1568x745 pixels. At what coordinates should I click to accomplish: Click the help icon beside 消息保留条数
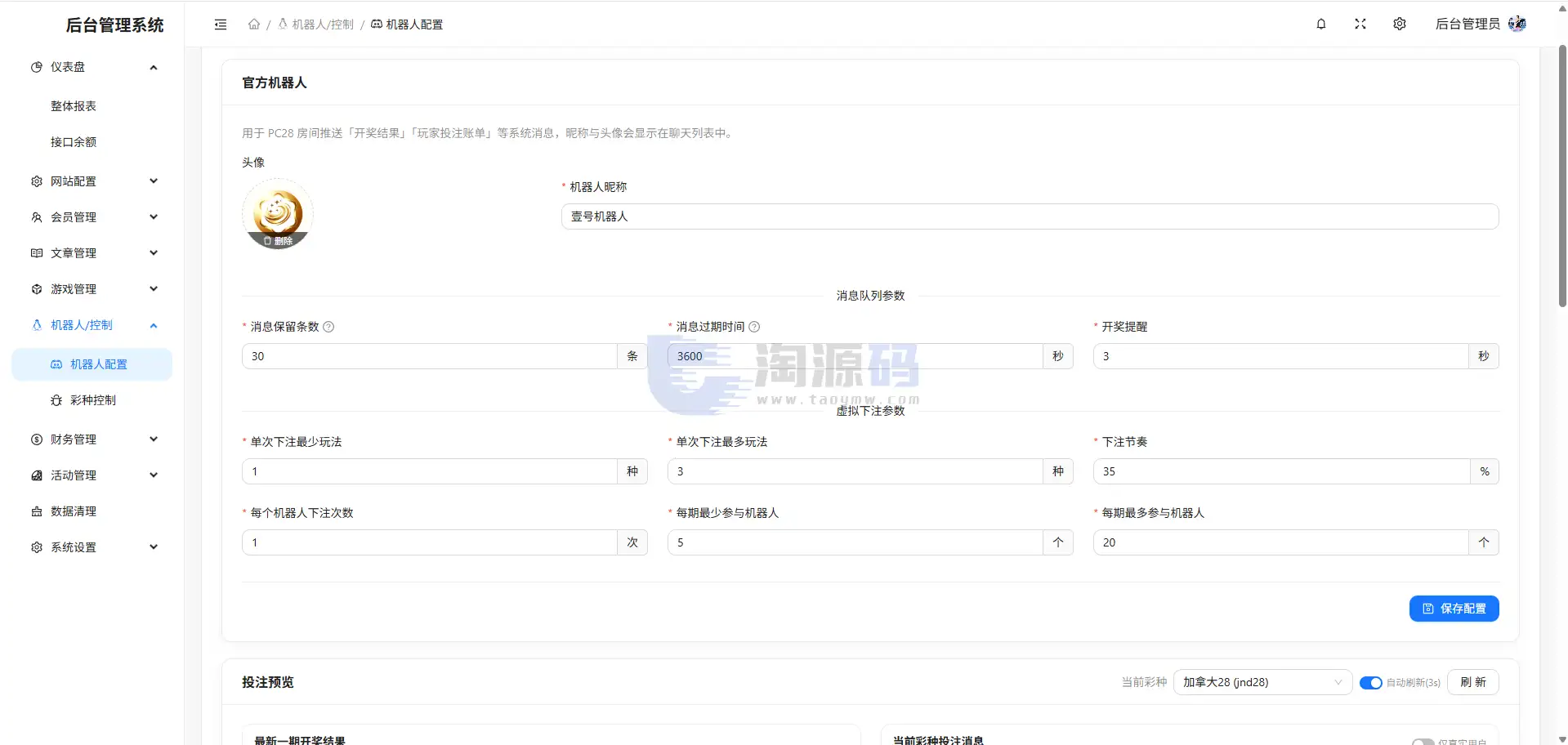point(328,327)
